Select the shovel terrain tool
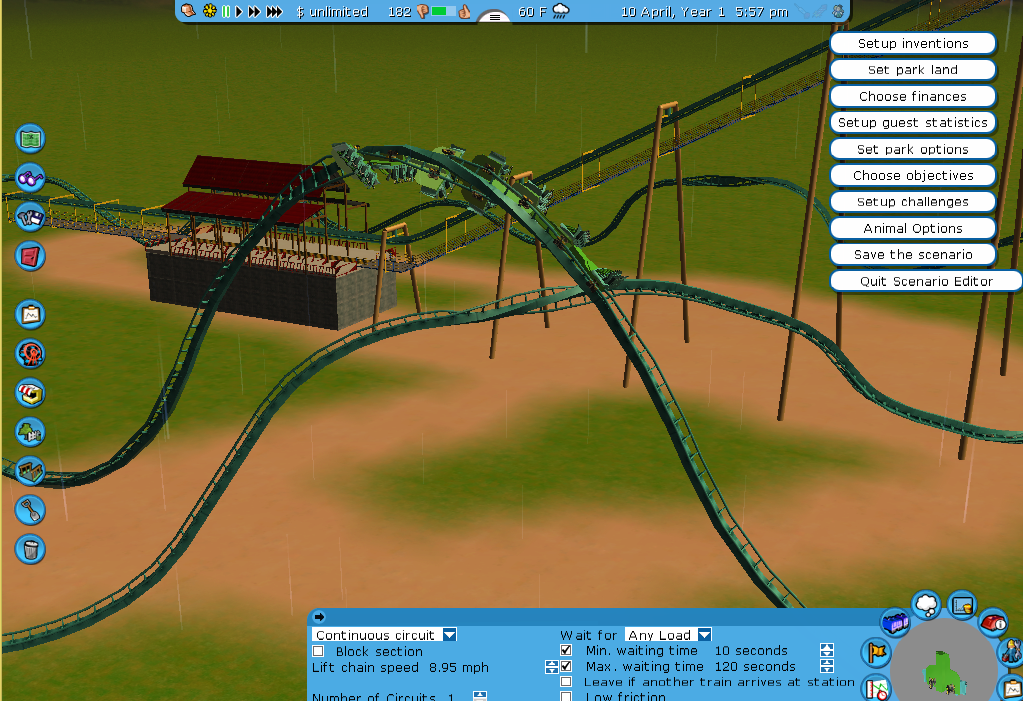The width and height of the screenshot is (1023, 701). pos(31,510)
